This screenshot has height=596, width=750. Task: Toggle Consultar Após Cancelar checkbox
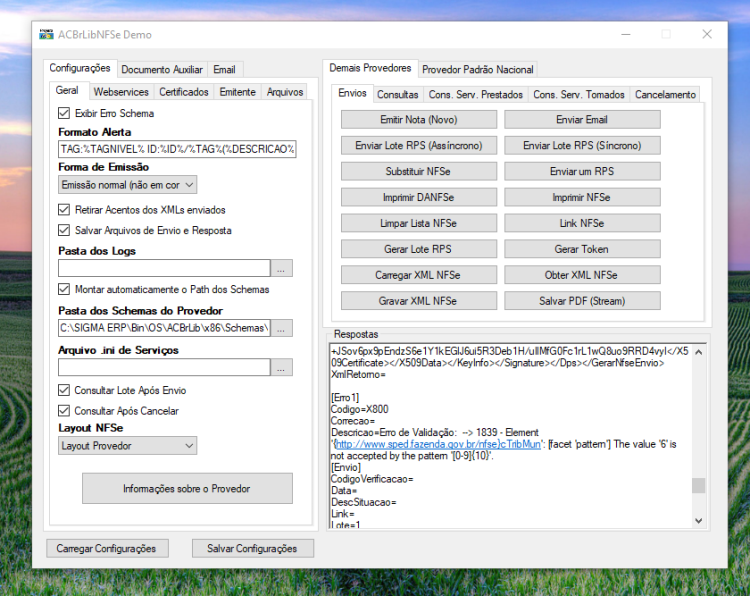pyautogui.click(x=64, y=410)
